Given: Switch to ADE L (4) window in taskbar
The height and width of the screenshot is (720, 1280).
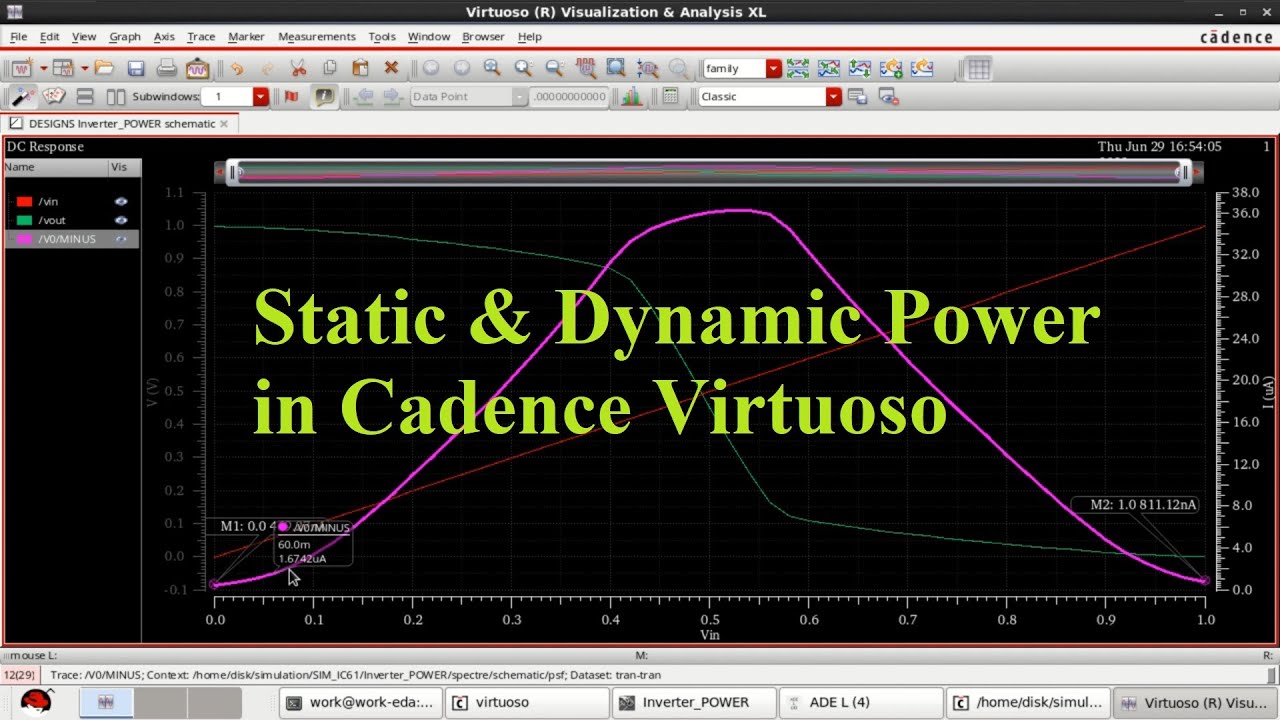Looking at the screenshot, I should click(x=859, y=702).
